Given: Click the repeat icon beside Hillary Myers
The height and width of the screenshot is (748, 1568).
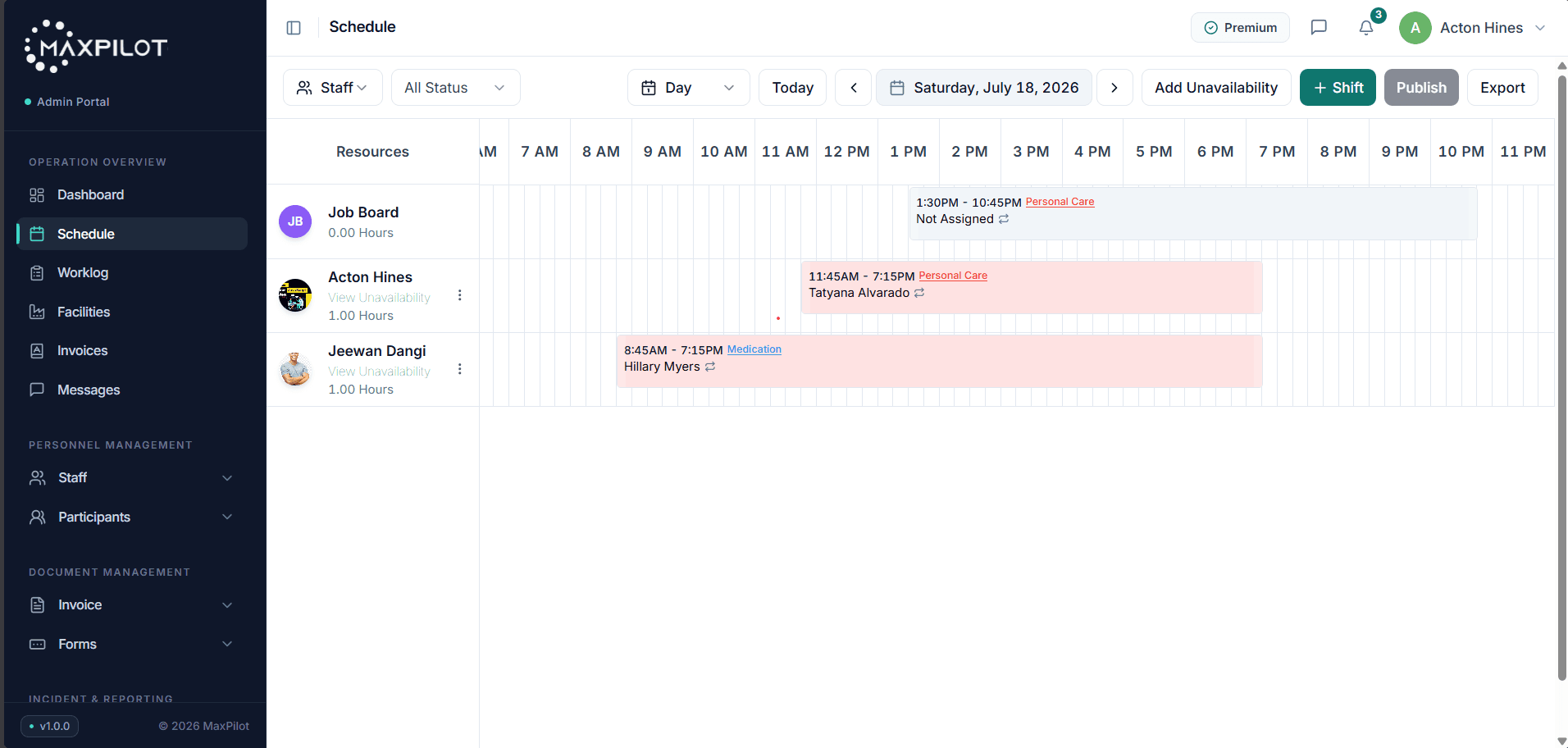Looking at the screenshot, I should [x=710, y=367].
